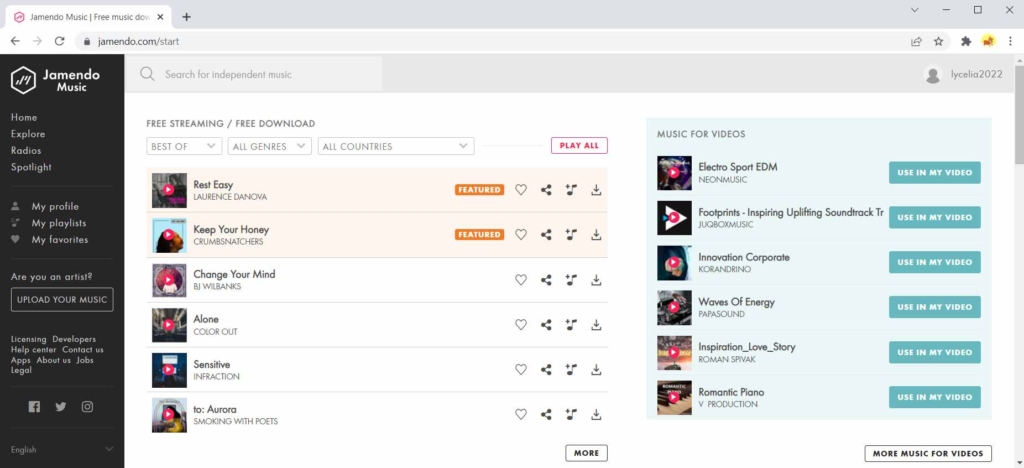
Task: Use Electro Sport EDM in my video
Action: [935, 173]
